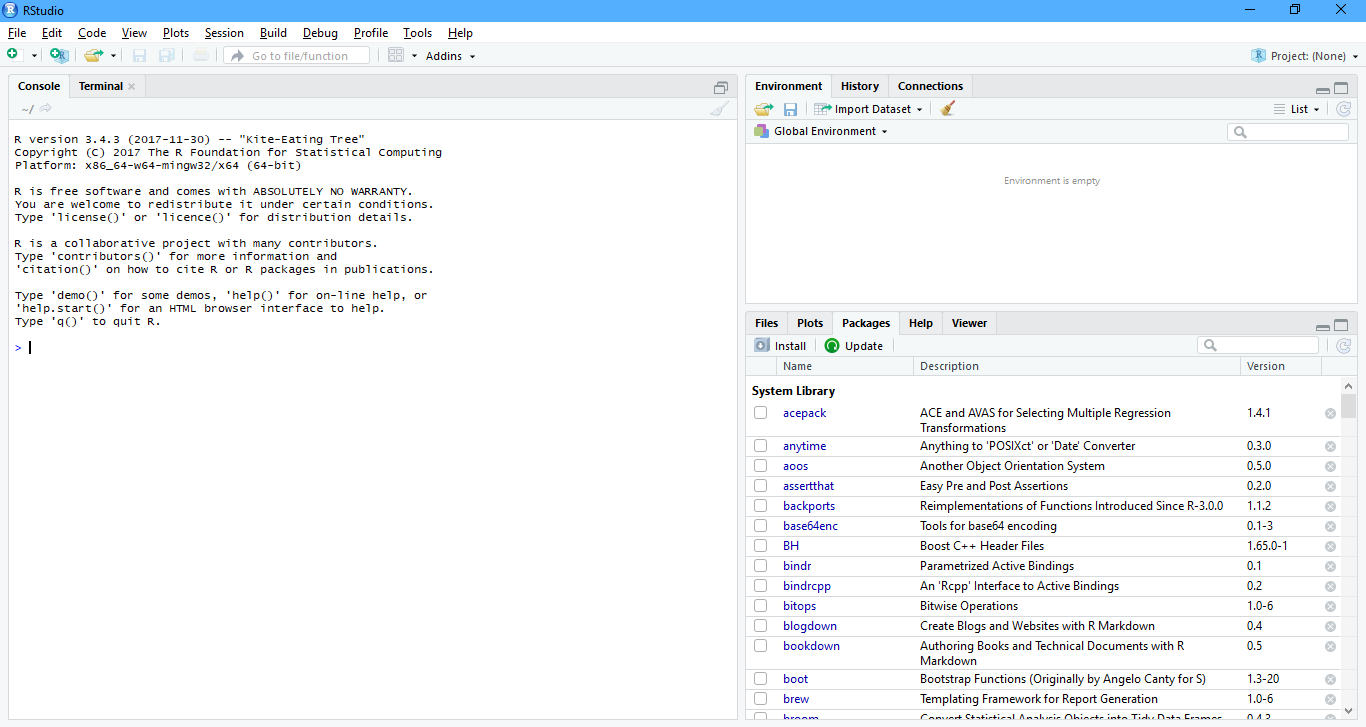Open the bookdown package link
The image size is (1366, 727).
811,646
